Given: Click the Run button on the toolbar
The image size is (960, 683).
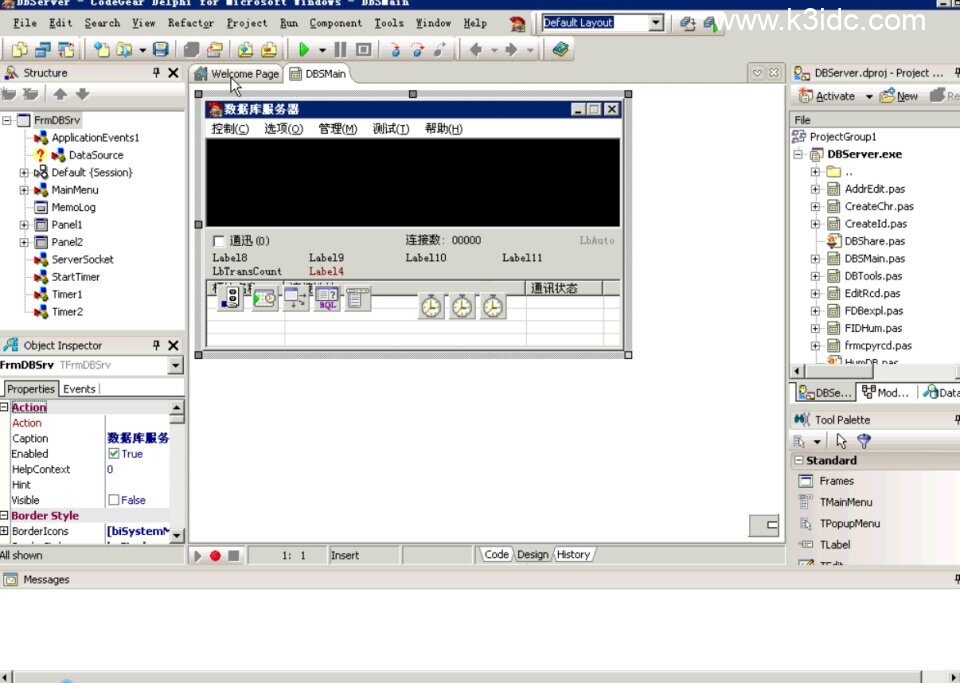Looking at the screenshot, I should (304, 47).
